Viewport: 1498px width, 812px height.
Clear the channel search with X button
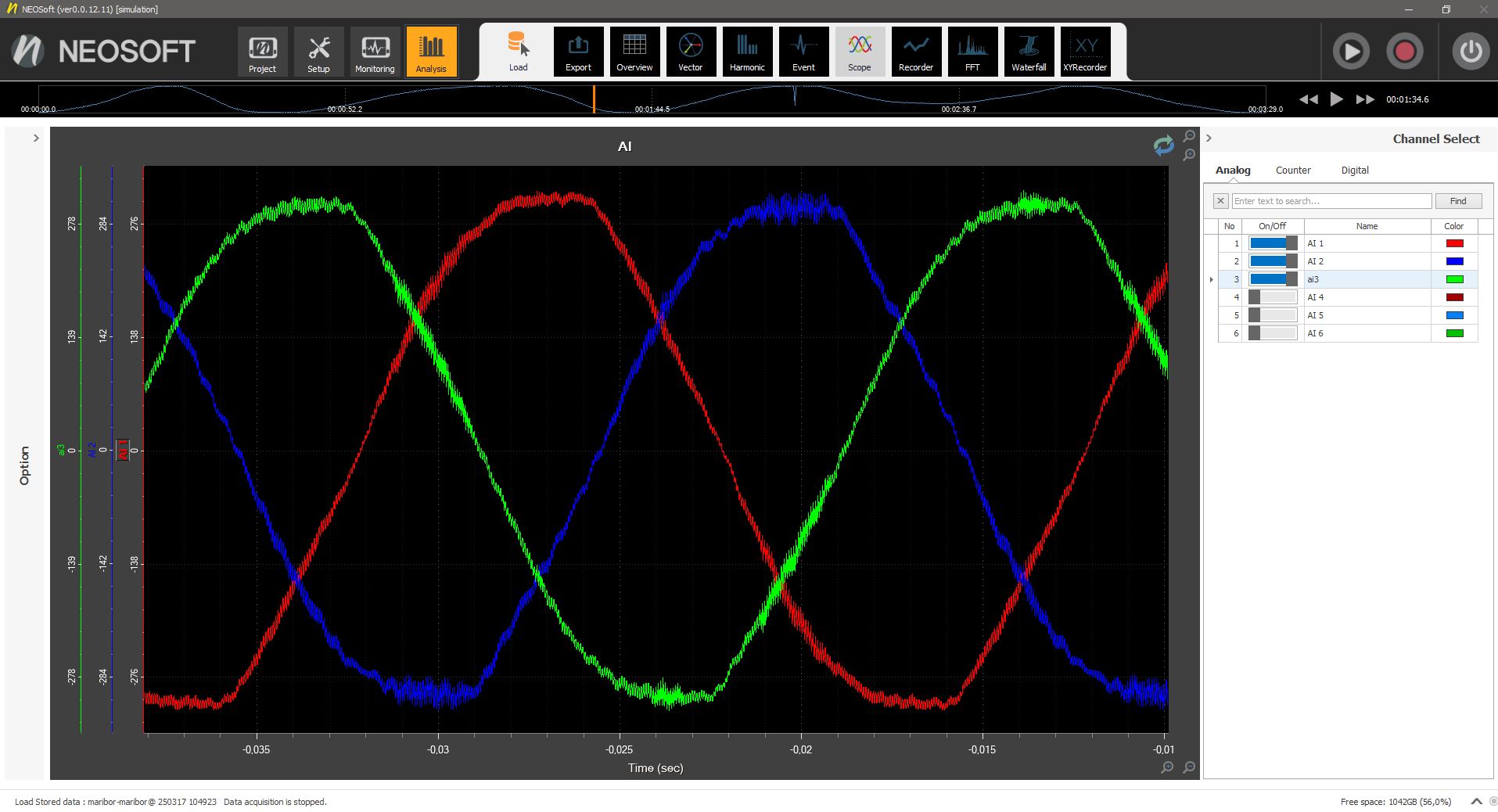point(1220,201)
